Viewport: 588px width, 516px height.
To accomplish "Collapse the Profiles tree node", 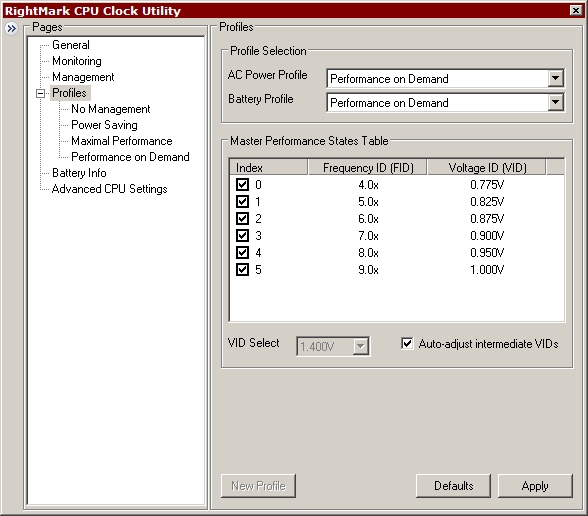I will pyautogui.click(x=40, y=93).
